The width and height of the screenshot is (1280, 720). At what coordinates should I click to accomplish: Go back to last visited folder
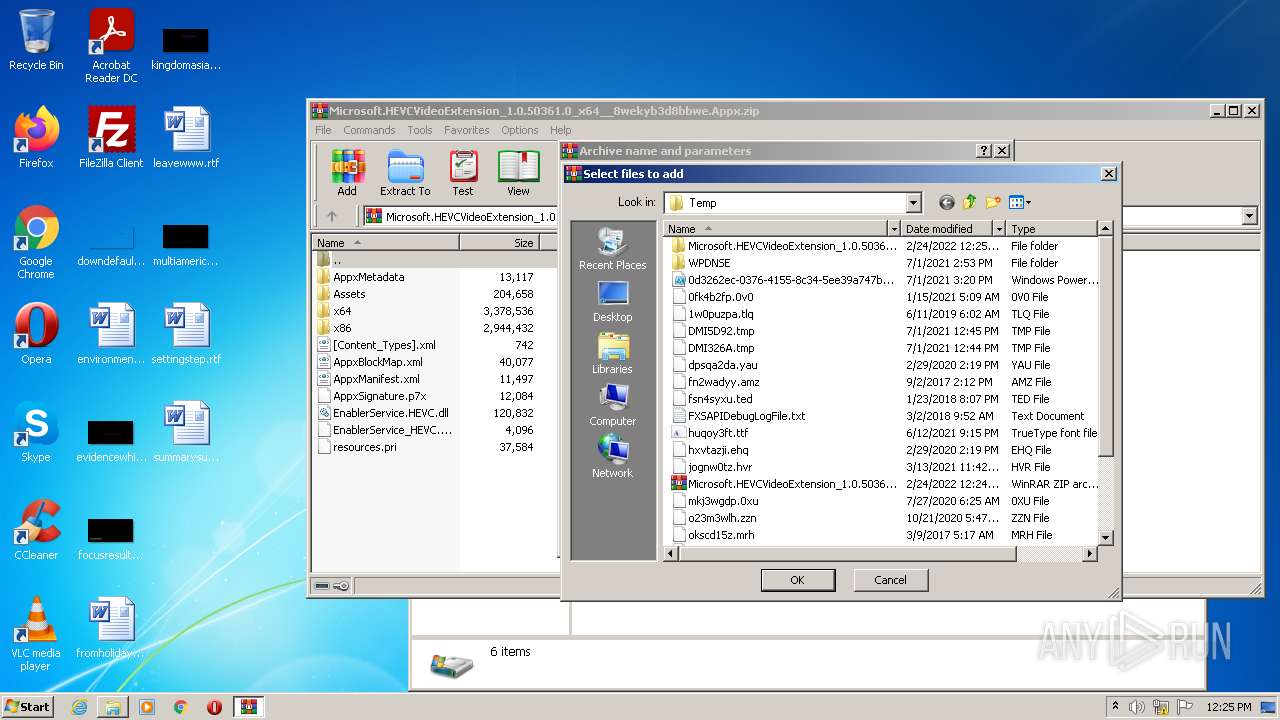[946, 203]
